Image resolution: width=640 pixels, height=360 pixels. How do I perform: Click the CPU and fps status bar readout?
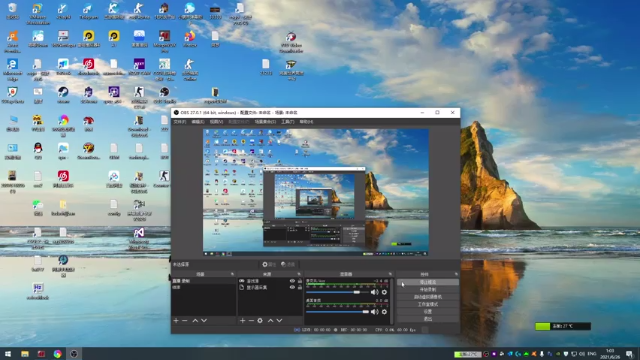[395, 330]
